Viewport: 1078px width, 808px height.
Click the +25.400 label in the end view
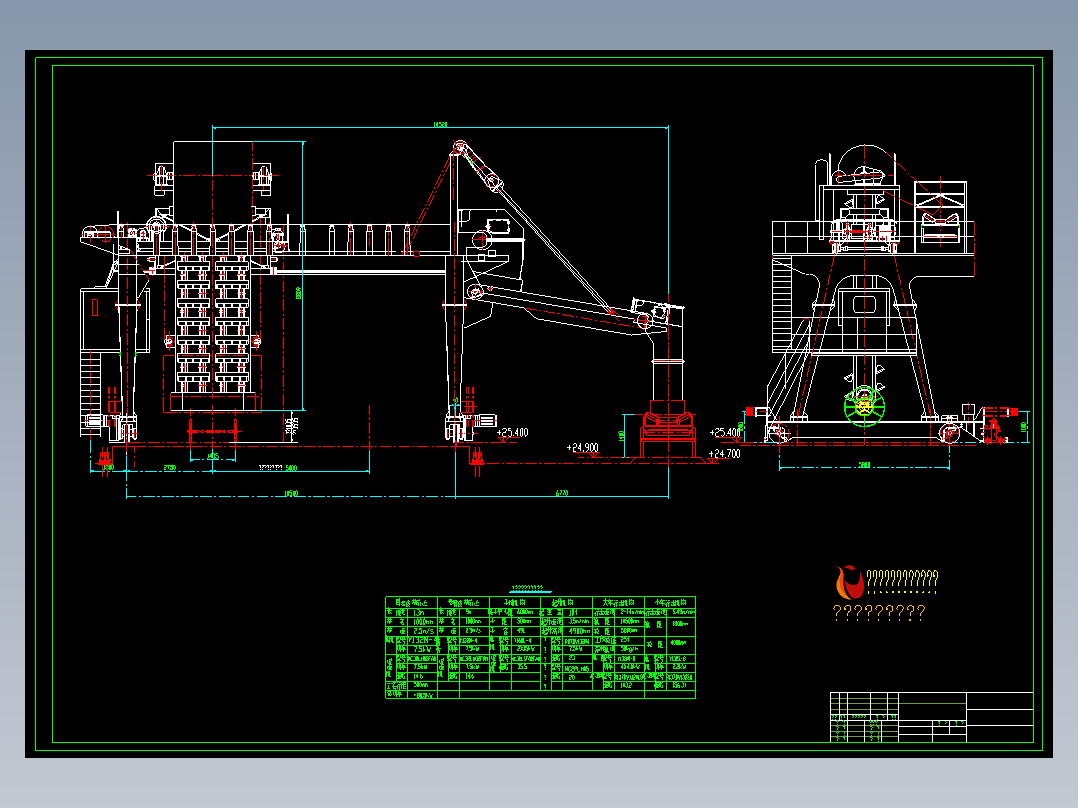point(725,433)
